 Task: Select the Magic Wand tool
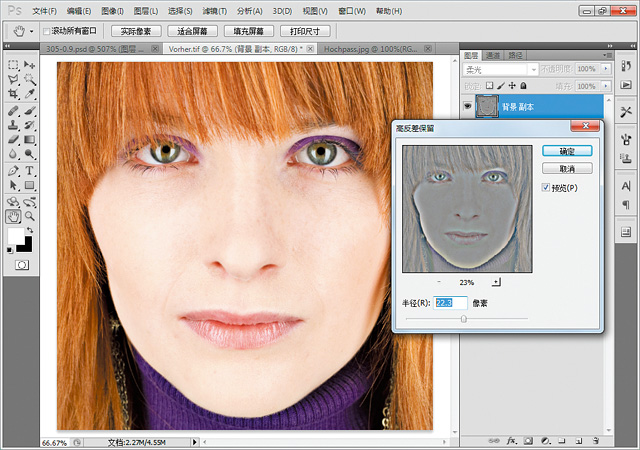tap(29, 79)
